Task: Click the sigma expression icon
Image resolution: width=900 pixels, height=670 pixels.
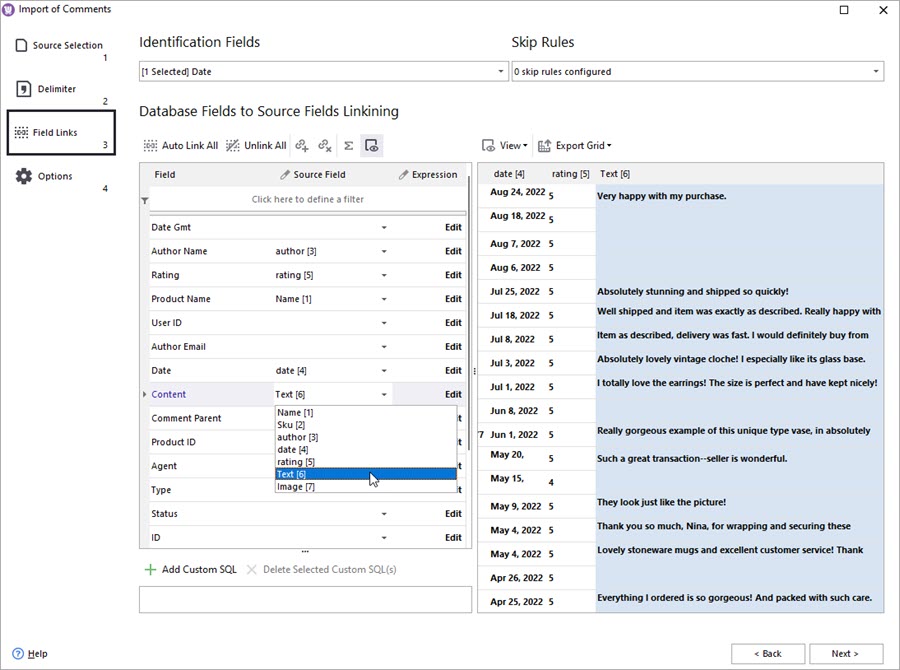Action: click(349, 146)
